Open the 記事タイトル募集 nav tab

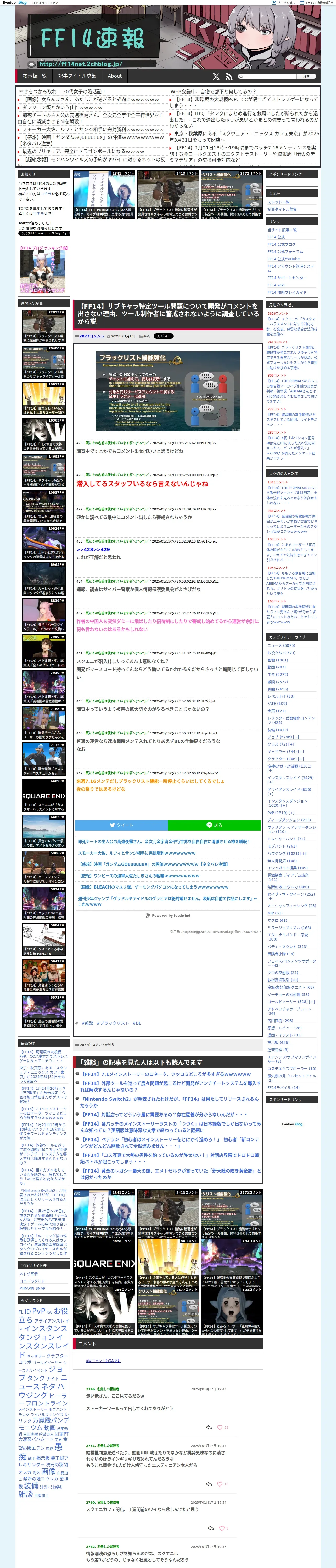coord(77,76)
